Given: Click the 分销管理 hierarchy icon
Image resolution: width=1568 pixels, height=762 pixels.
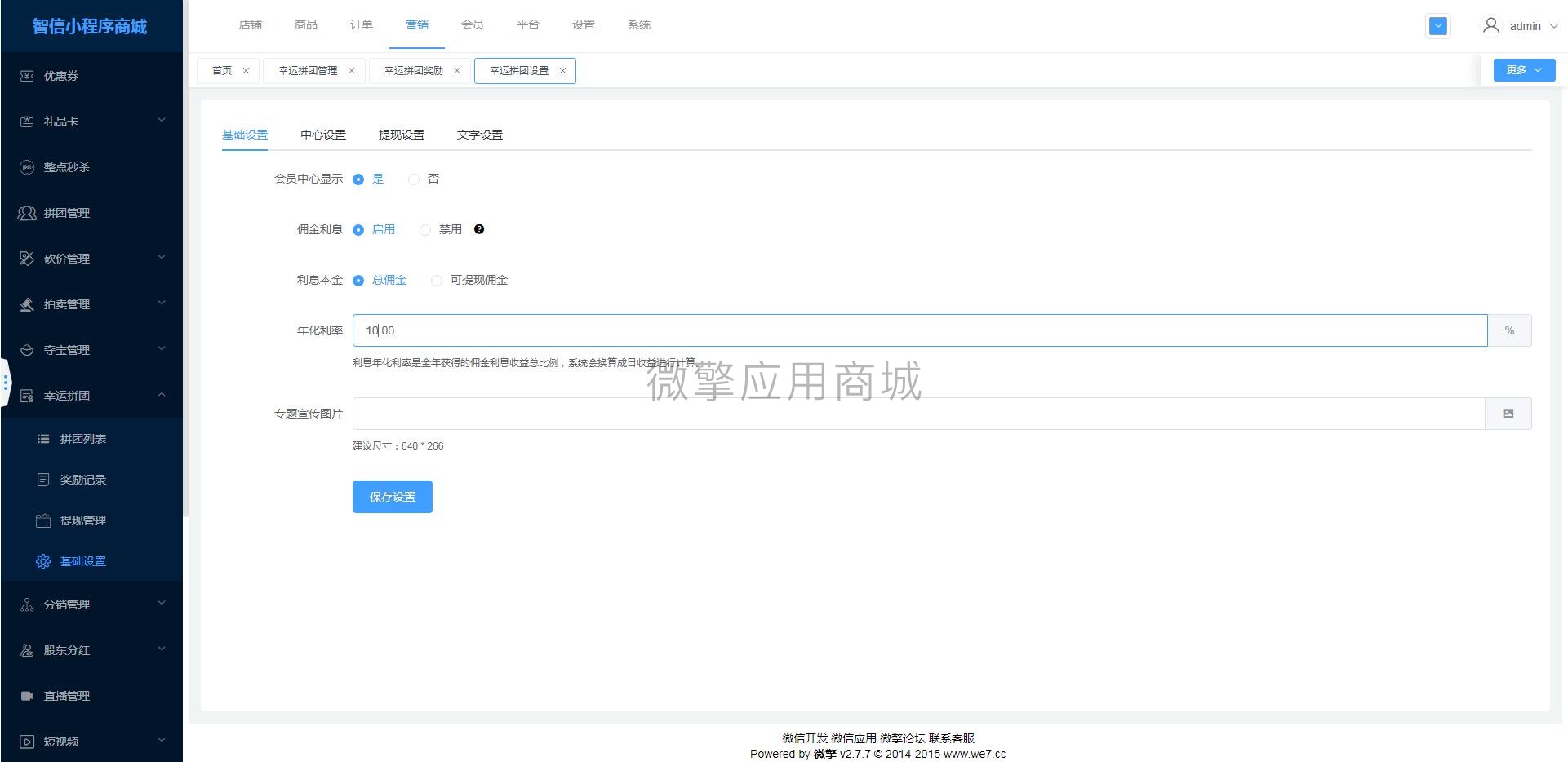Looking at the screenshot, I should pyautogui.click(x=27, y=605).
